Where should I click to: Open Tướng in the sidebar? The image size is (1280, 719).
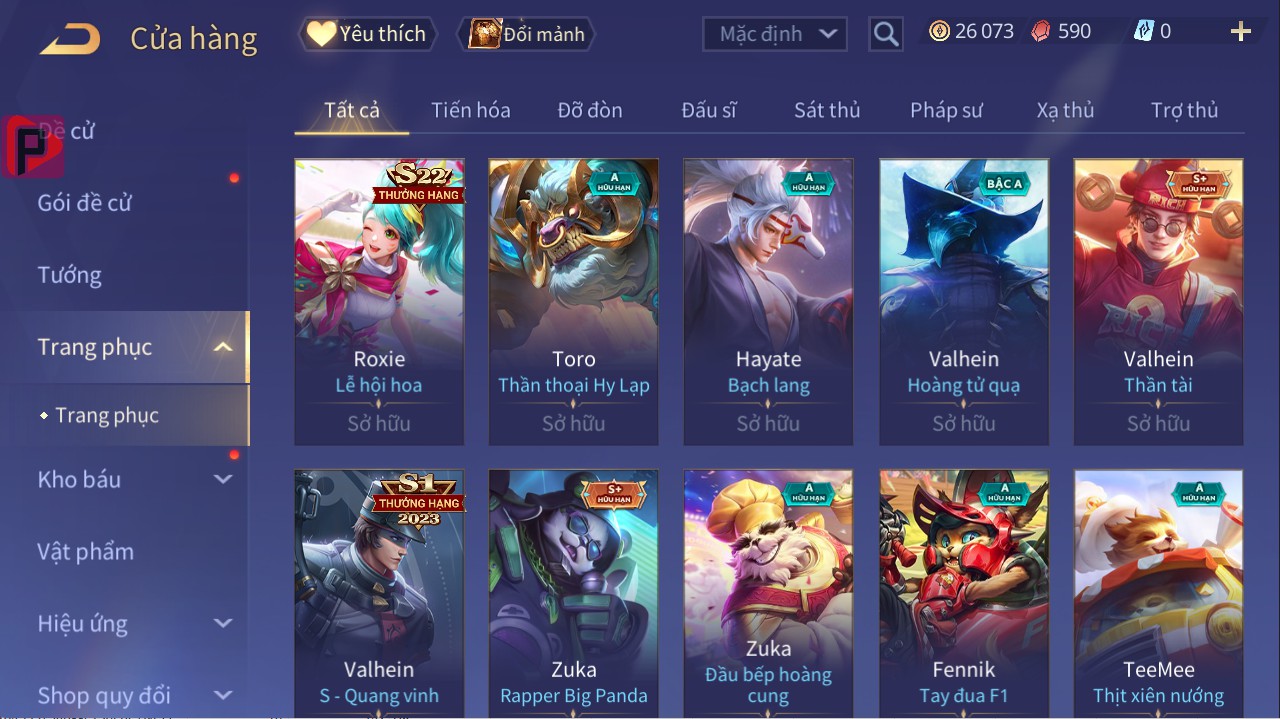(70, 275)
